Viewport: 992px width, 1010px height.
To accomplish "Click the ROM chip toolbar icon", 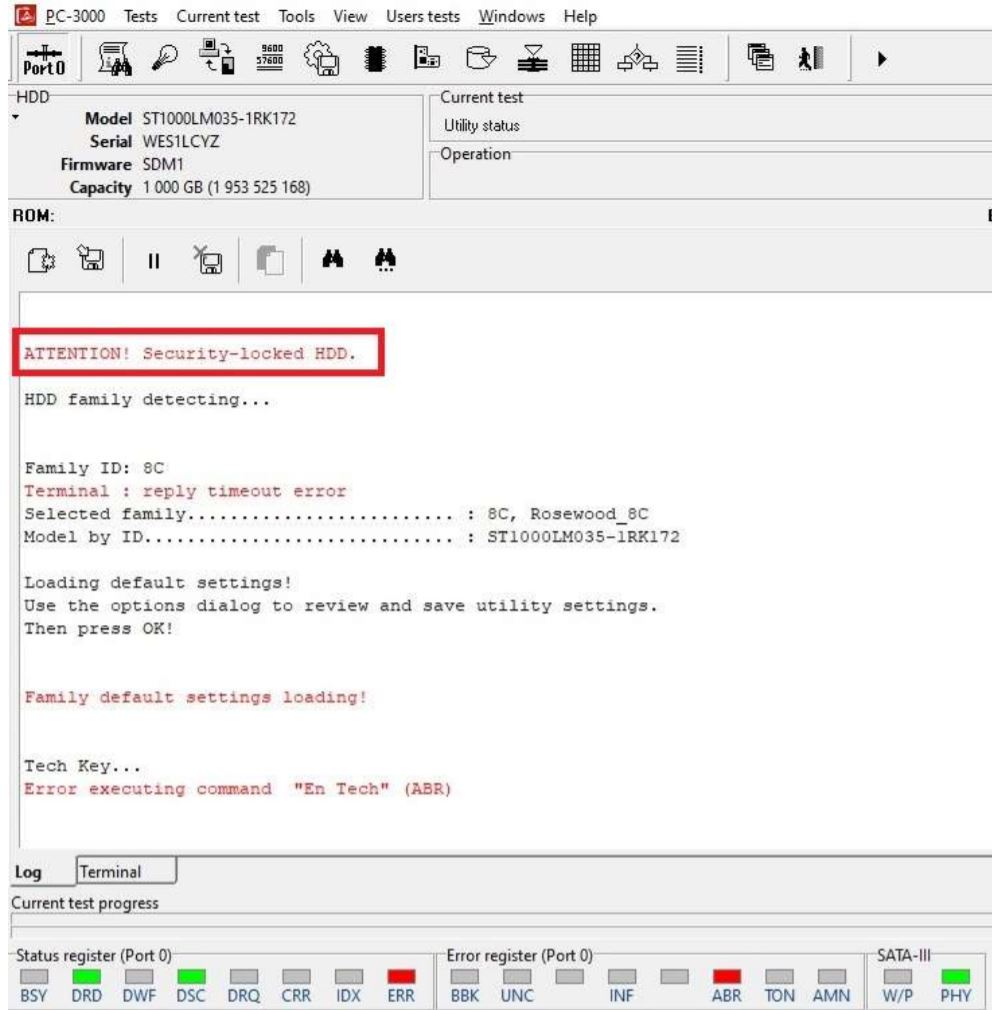I will pos(375,59).
